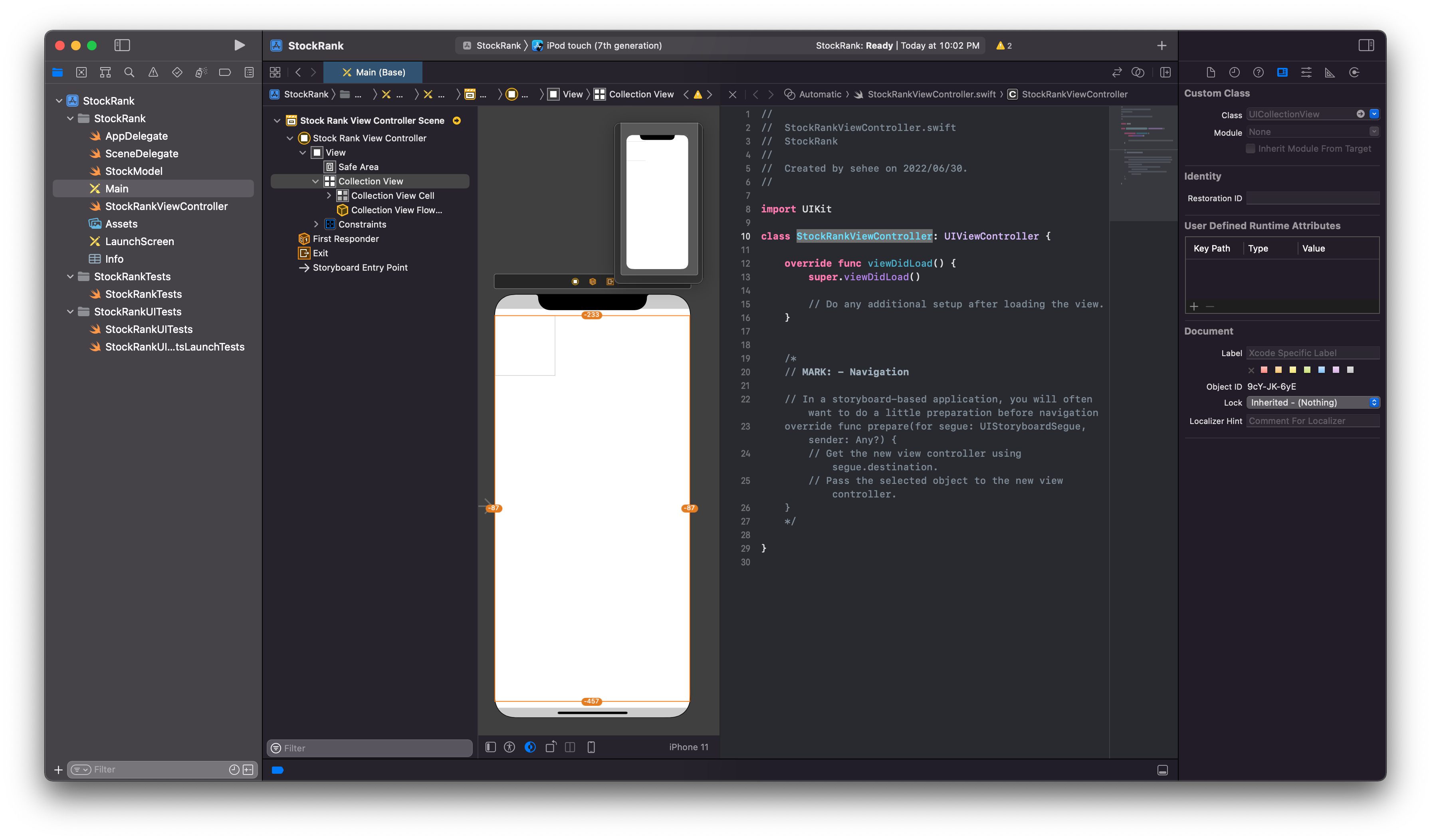Add a user defined runtime attribute
Viewport: 1431px width, 840px height.
click(1194, 307)
